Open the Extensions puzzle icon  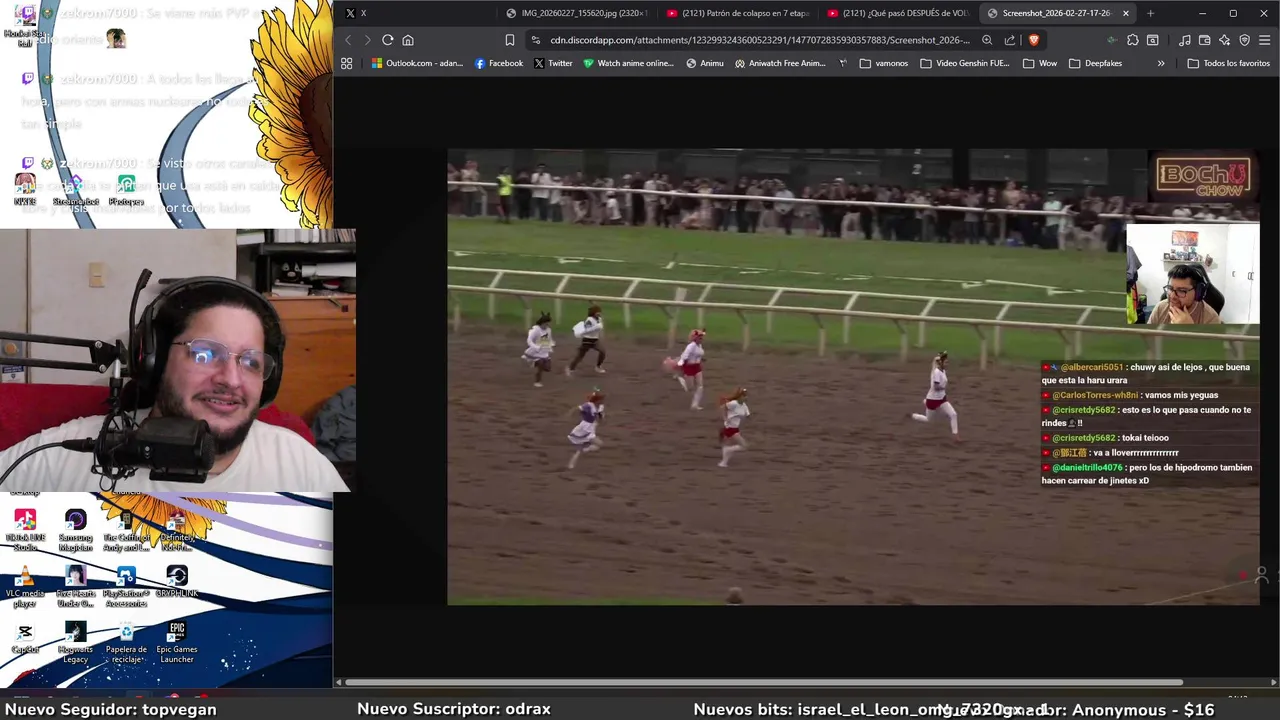[x=1133, y=40]
